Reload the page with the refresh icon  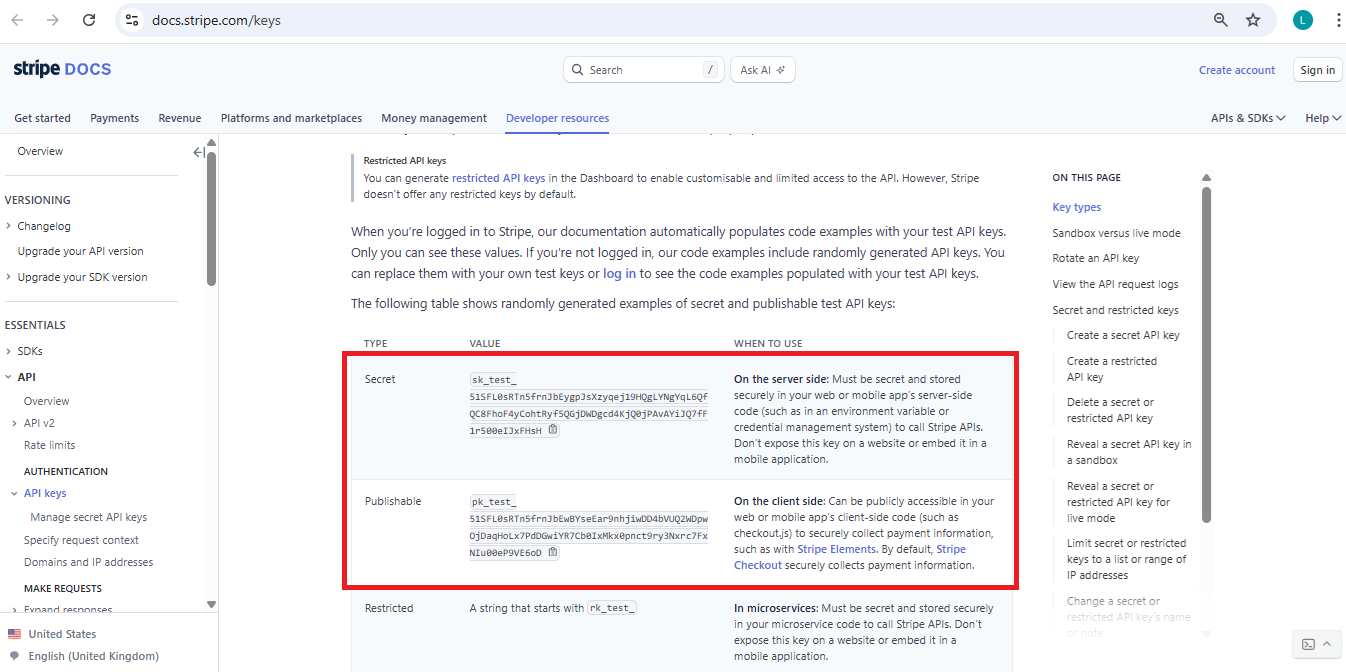89,20
